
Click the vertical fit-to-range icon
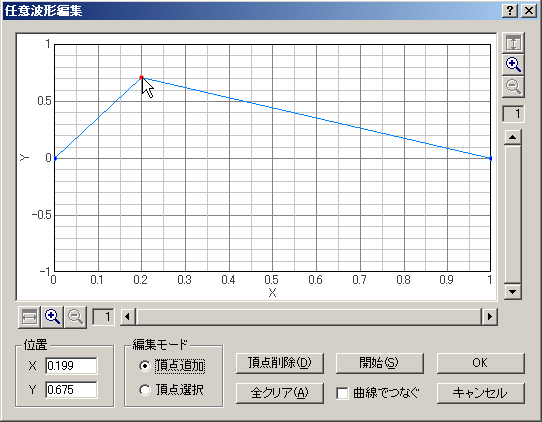tap(513, 43)
